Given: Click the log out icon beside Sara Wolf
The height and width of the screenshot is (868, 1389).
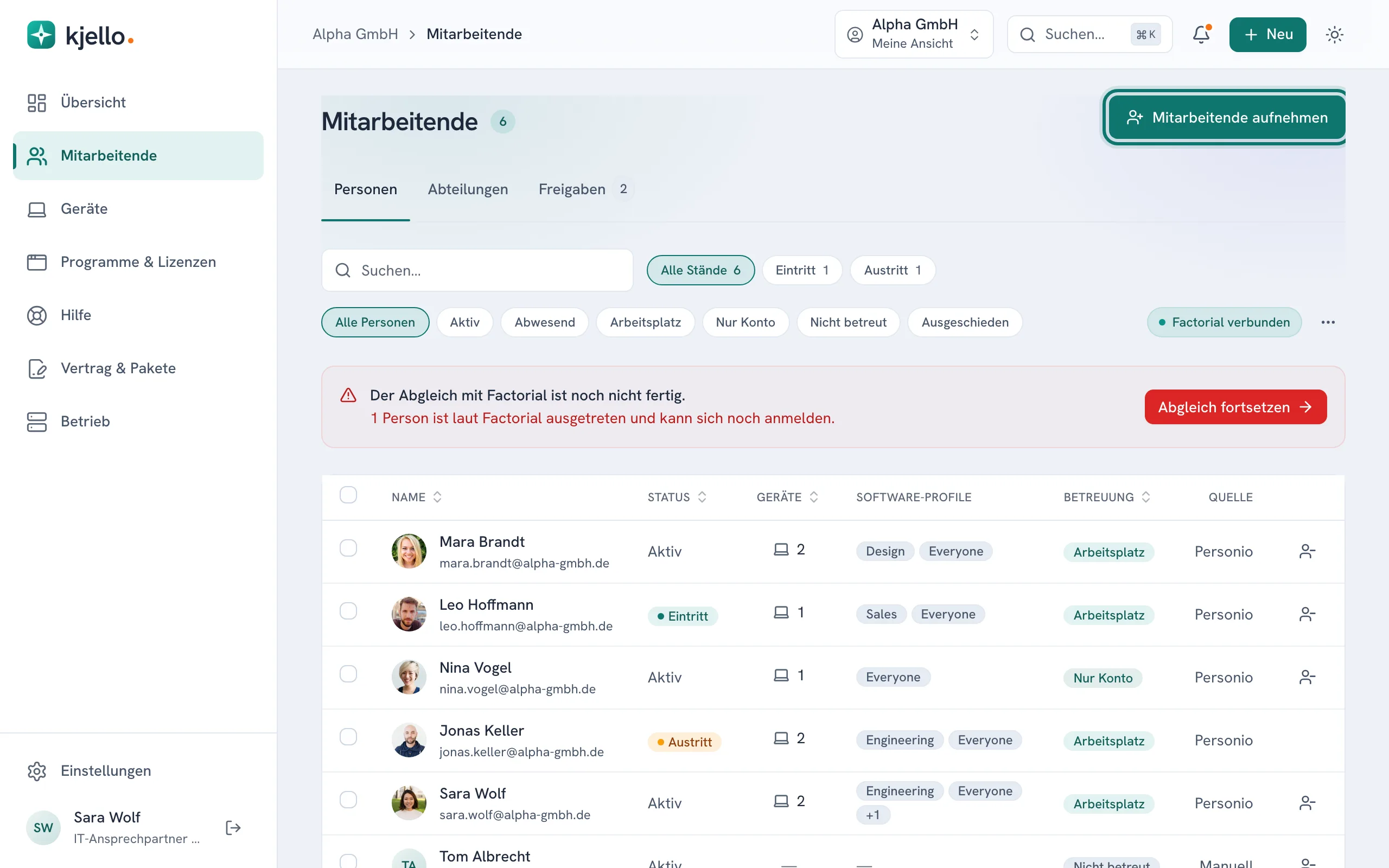Looking at the screenshot, I should click(233, 827).
